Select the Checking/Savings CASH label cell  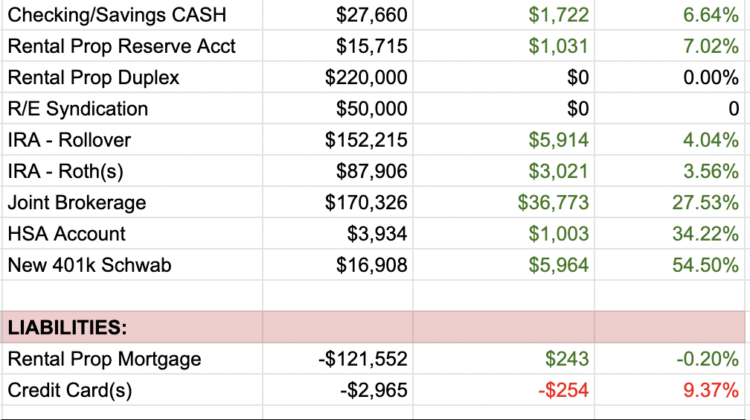click(x=118, y=15)
